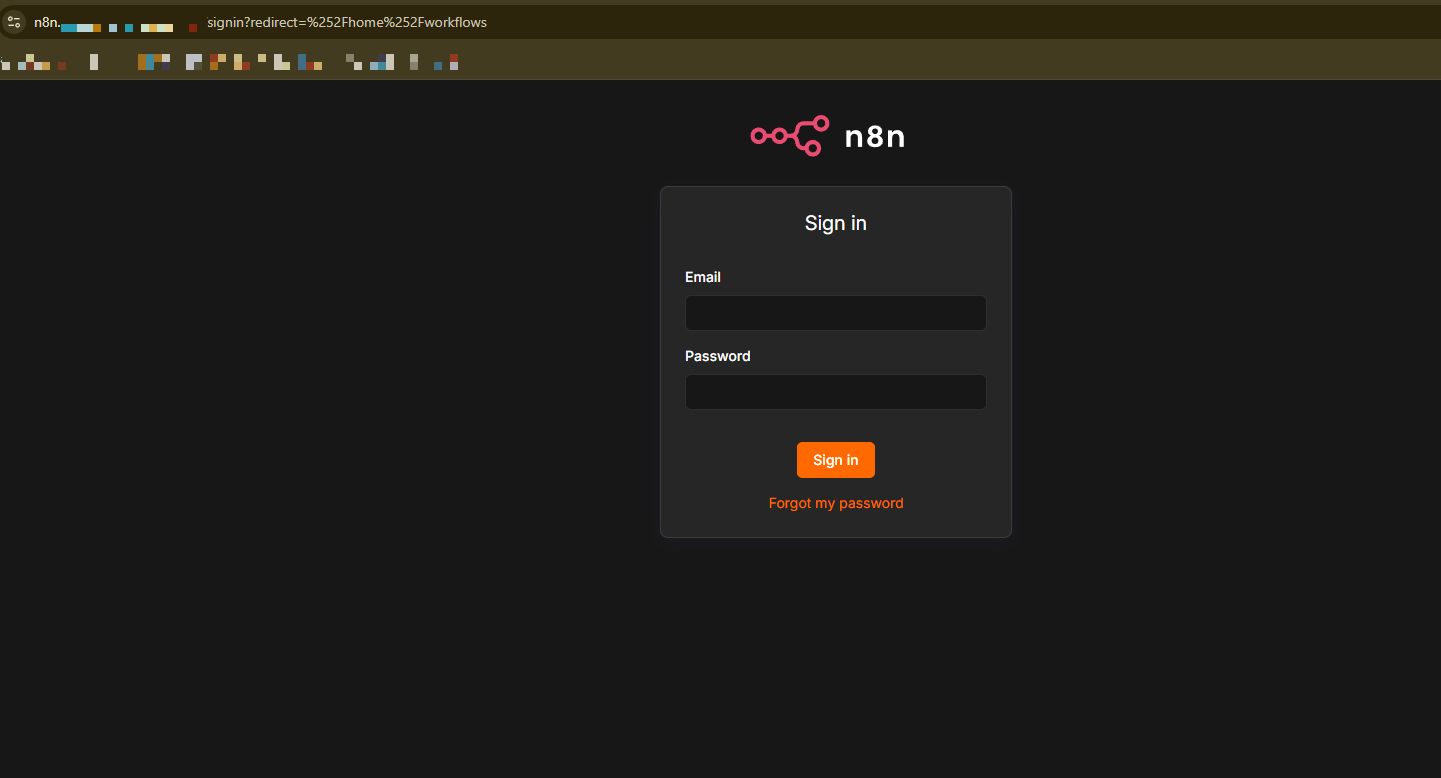Click the "Sign in" heading text

(836, 223)
